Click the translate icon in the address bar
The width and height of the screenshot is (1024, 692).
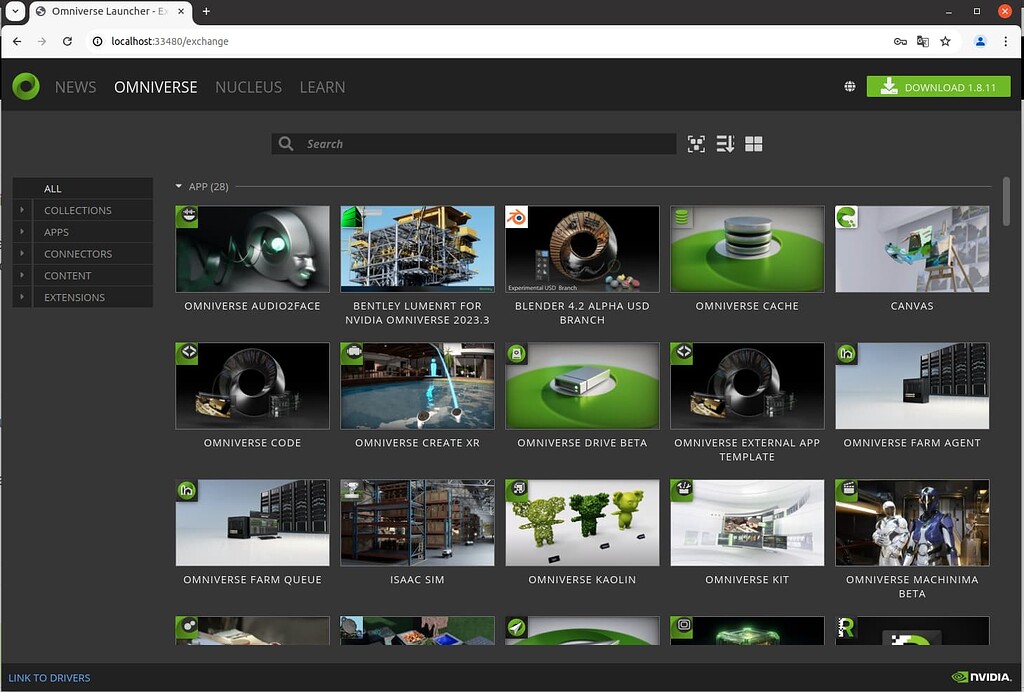coord(922,41)
